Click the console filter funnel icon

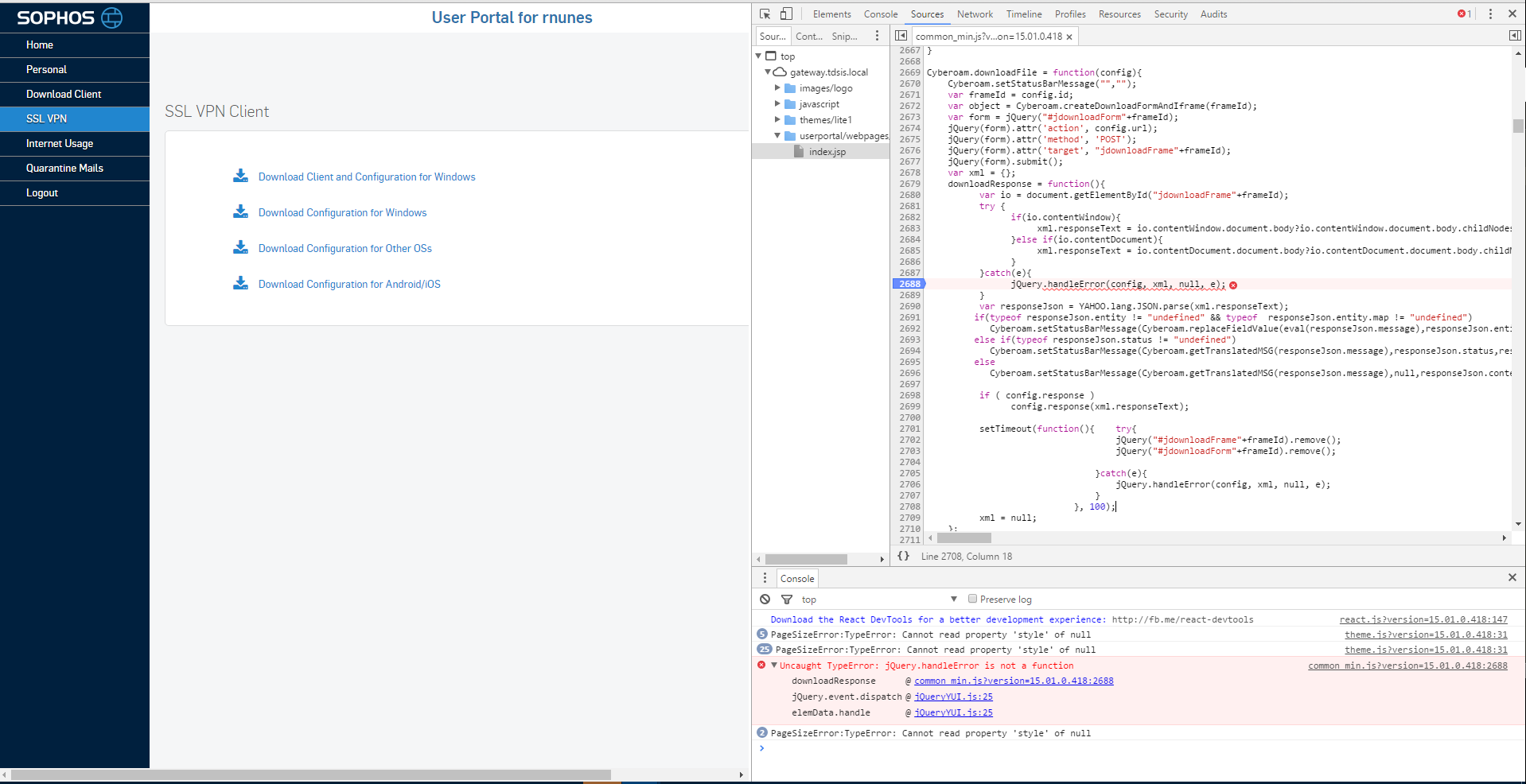[787, 600]
